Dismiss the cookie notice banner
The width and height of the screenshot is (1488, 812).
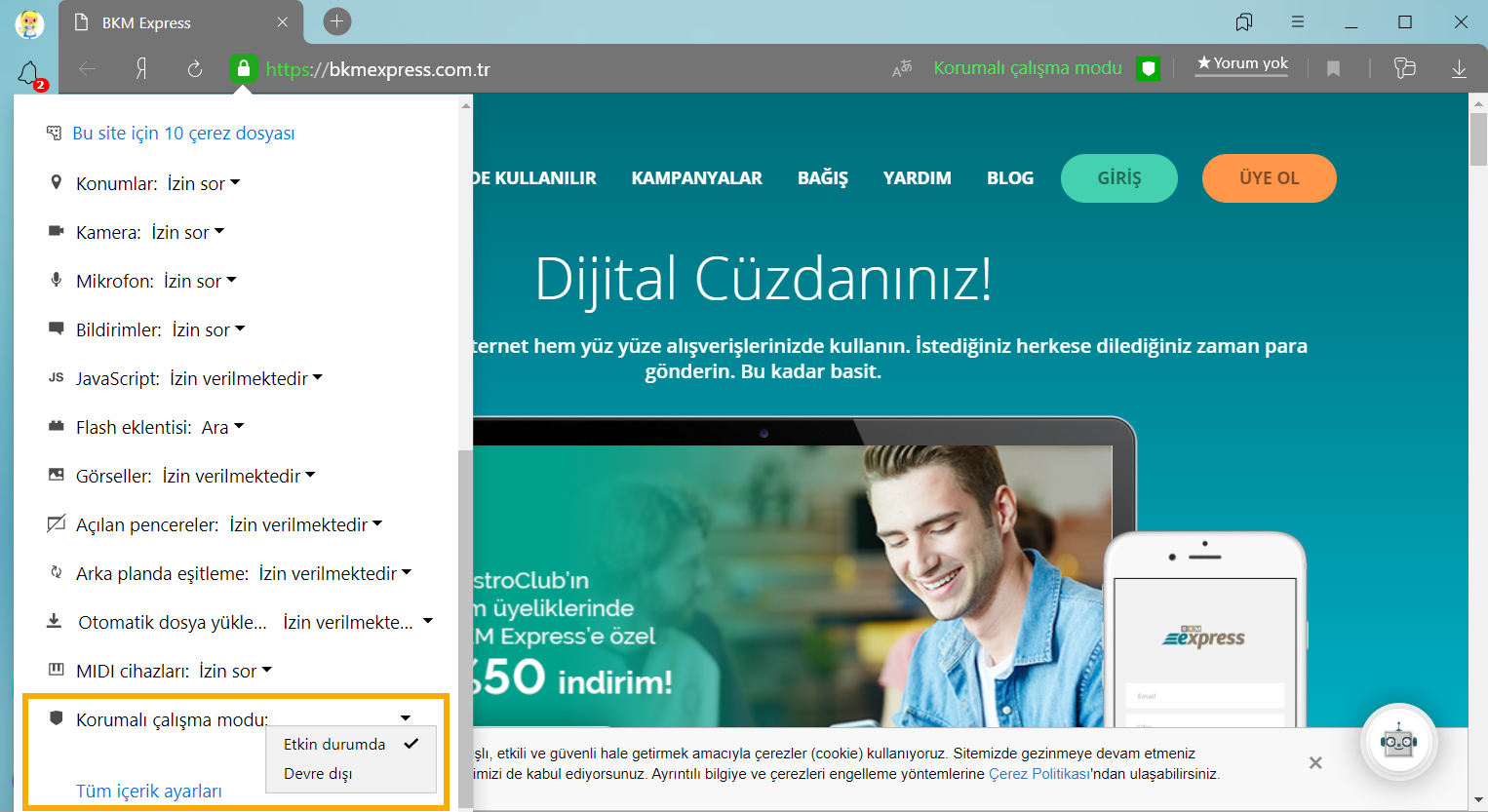1315,762
